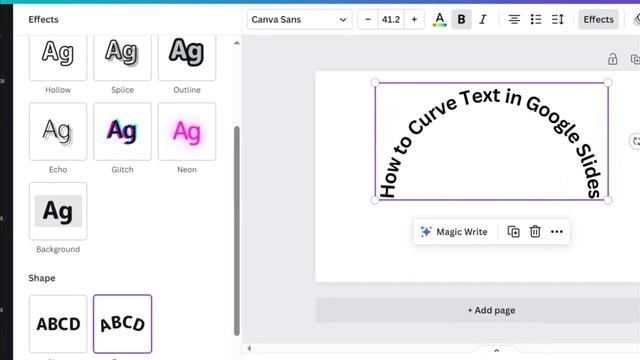Open the text color picker
The width and height of the screenshot is (640, 360).
(x=440, y=20)
